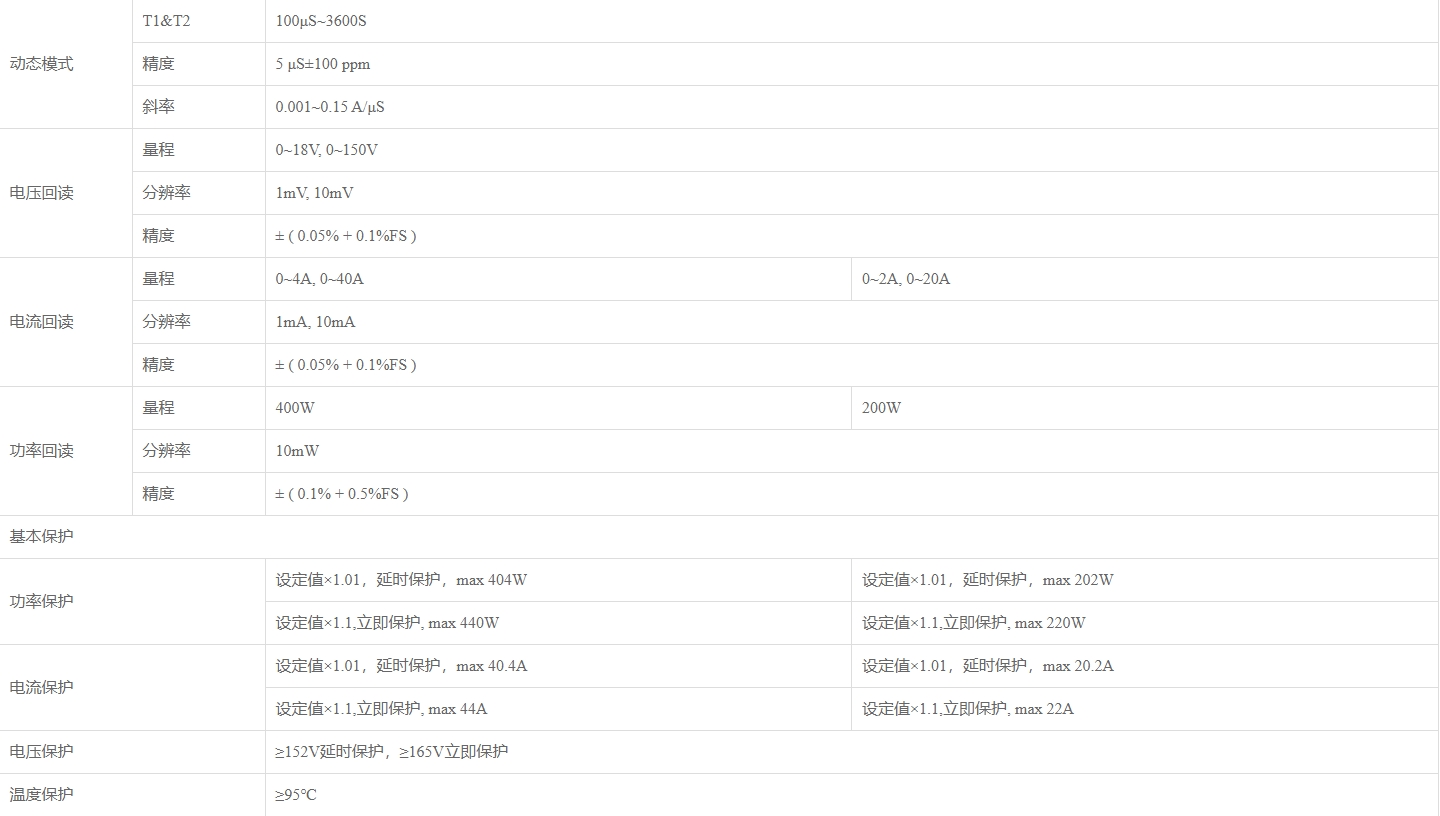Click the cell containing max 22A
The image size is (1440, 816).
point(1145,709)
